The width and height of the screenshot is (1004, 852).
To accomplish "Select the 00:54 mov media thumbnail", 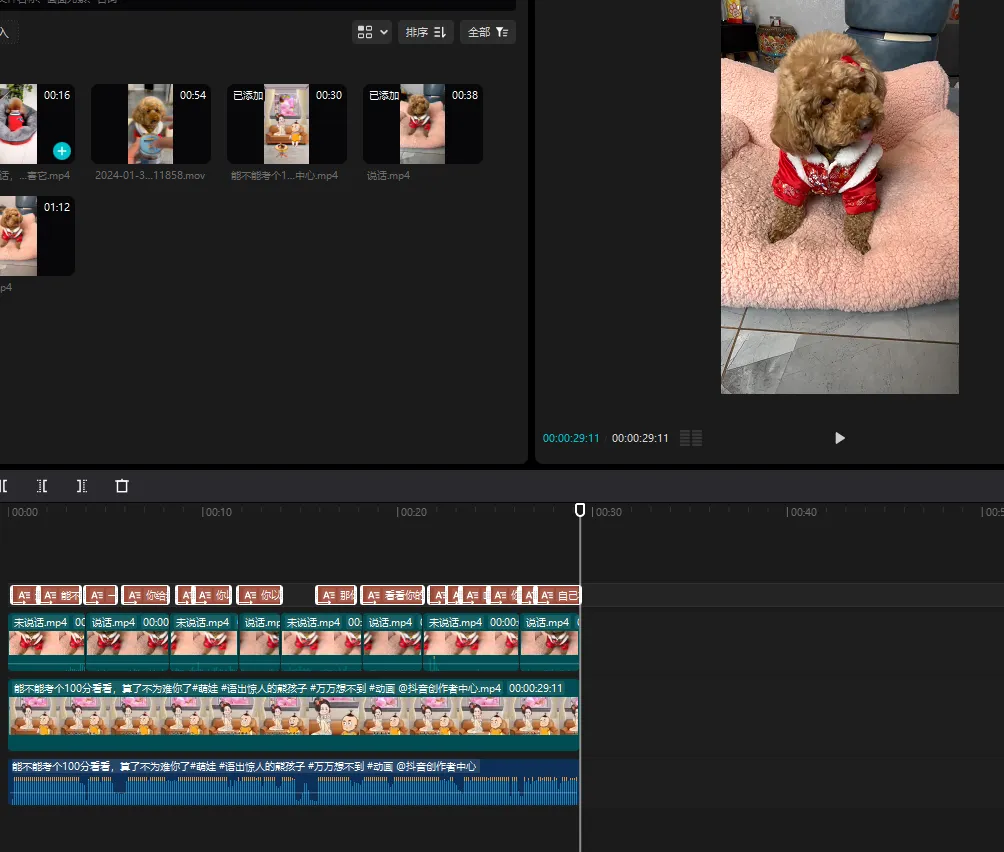I will pos(150,124).
